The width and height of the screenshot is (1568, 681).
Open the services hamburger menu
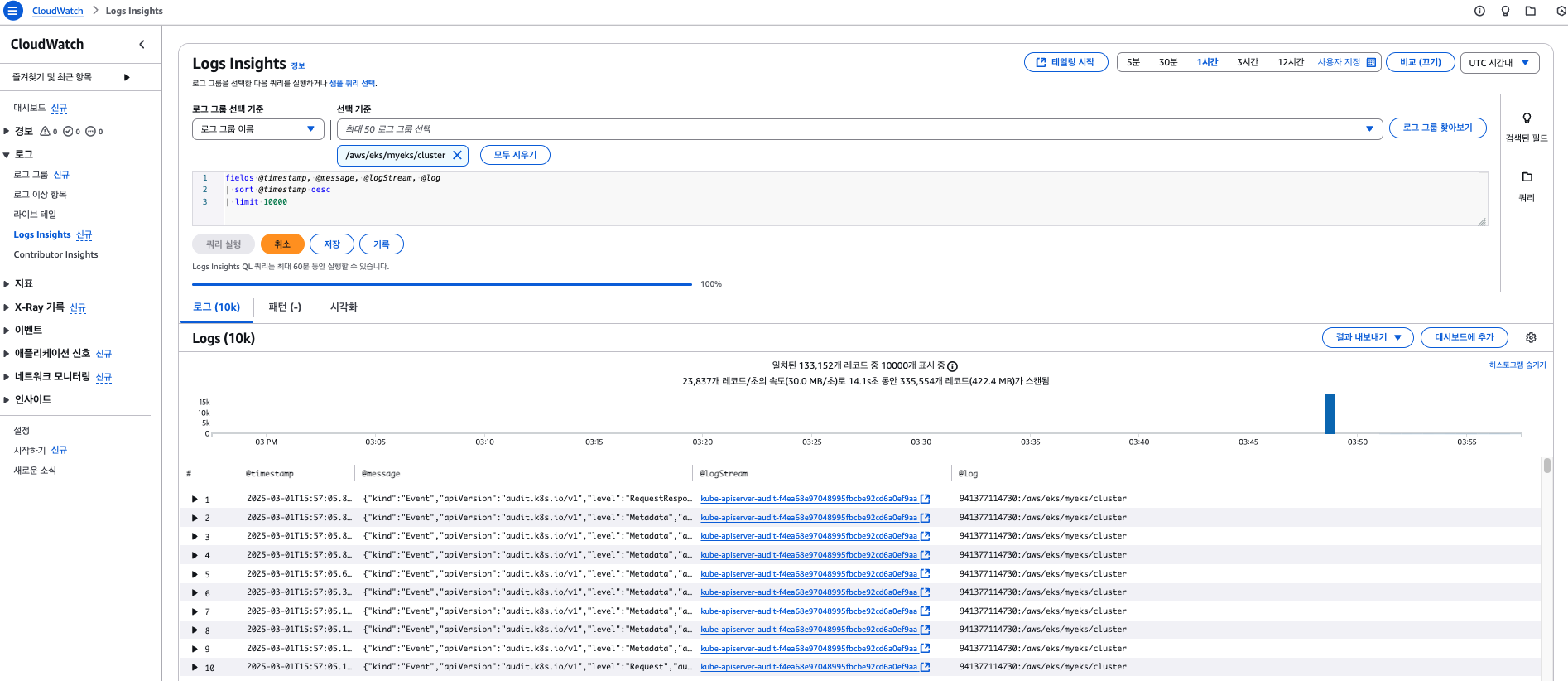click(x=13, y=11)
